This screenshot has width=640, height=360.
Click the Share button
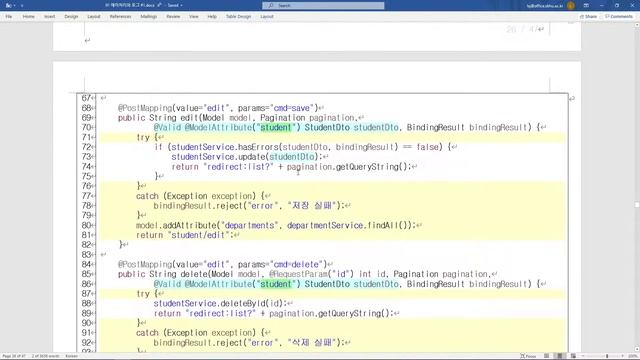coord(589,17)
